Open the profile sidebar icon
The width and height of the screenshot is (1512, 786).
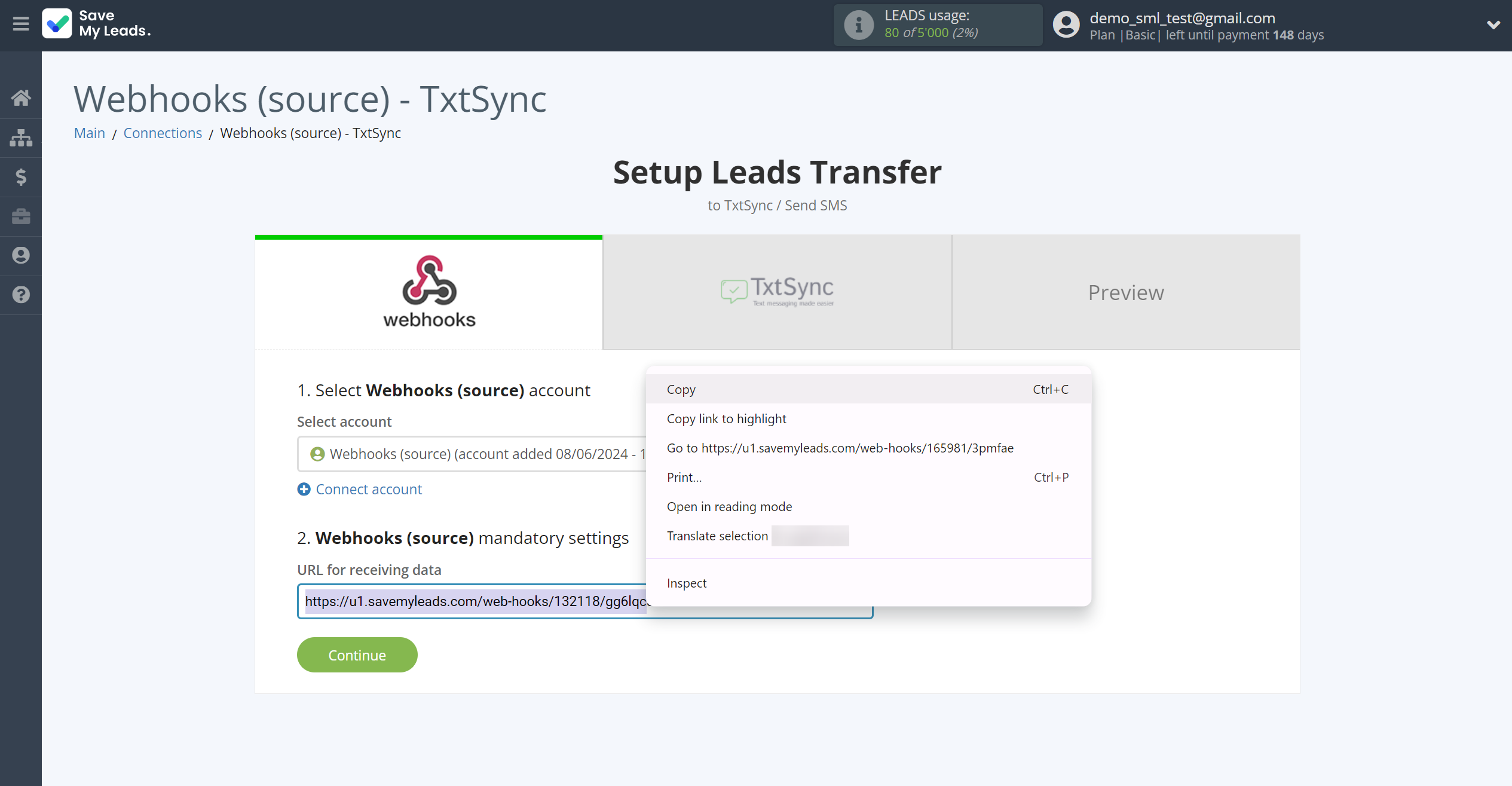point(21,255)
